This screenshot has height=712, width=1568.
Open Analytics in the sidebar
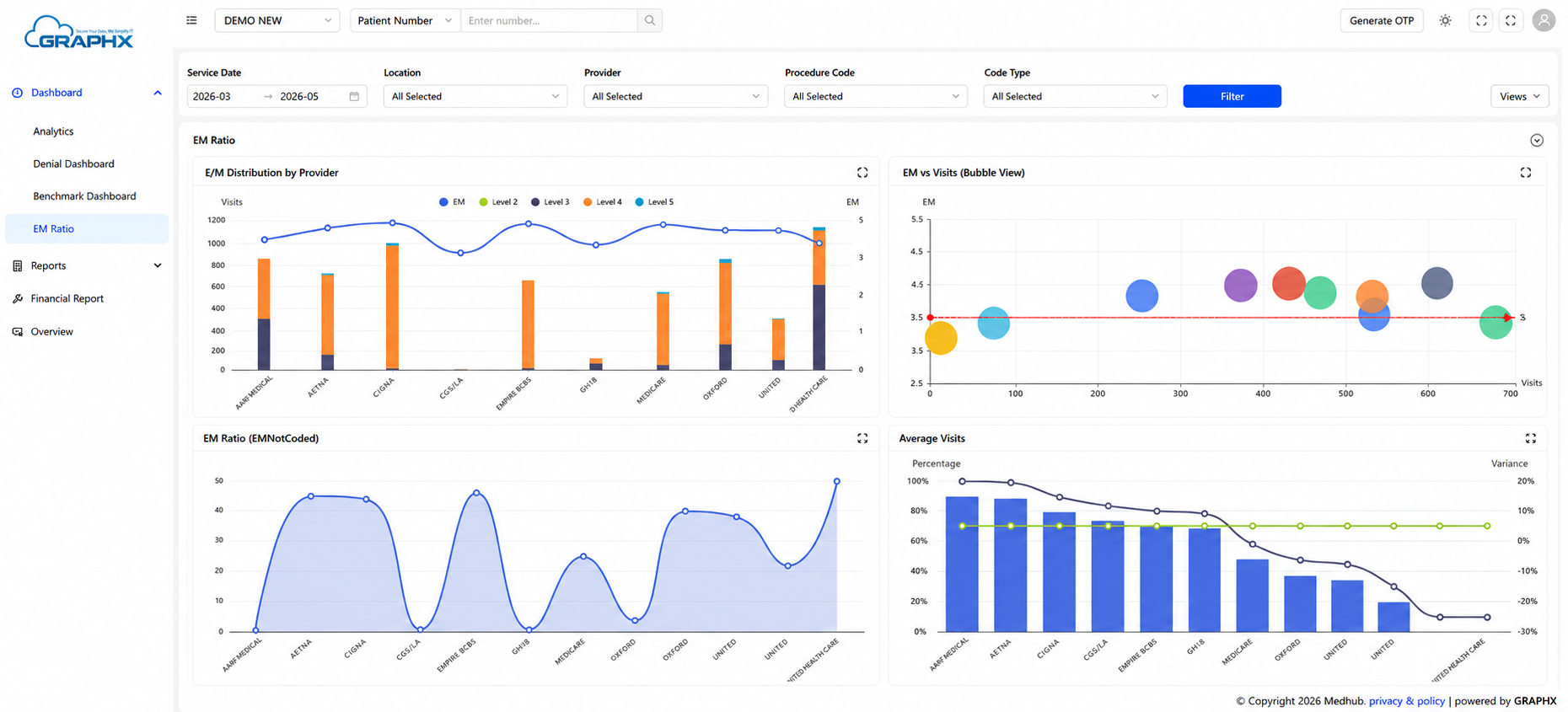[53, 131]
